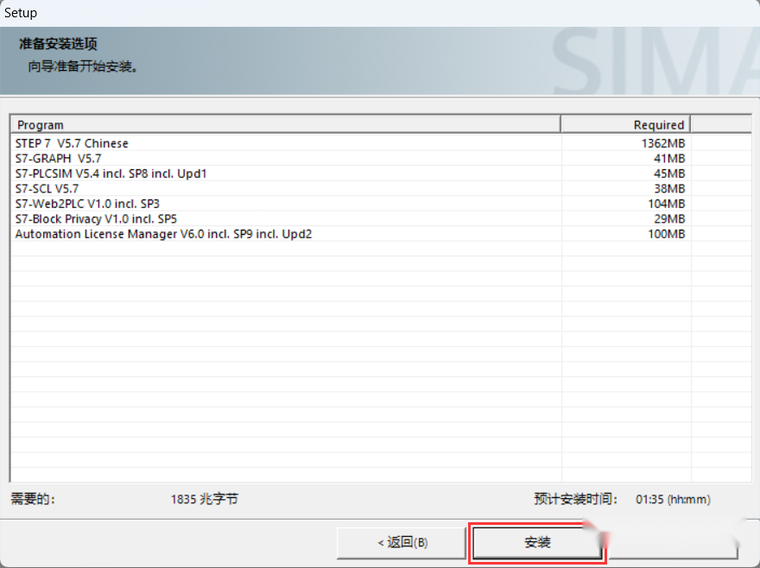Click the 104MB required size cell
Image resolution: width=760 pixels, height=568 pixels.
click(x=666, y=203)
